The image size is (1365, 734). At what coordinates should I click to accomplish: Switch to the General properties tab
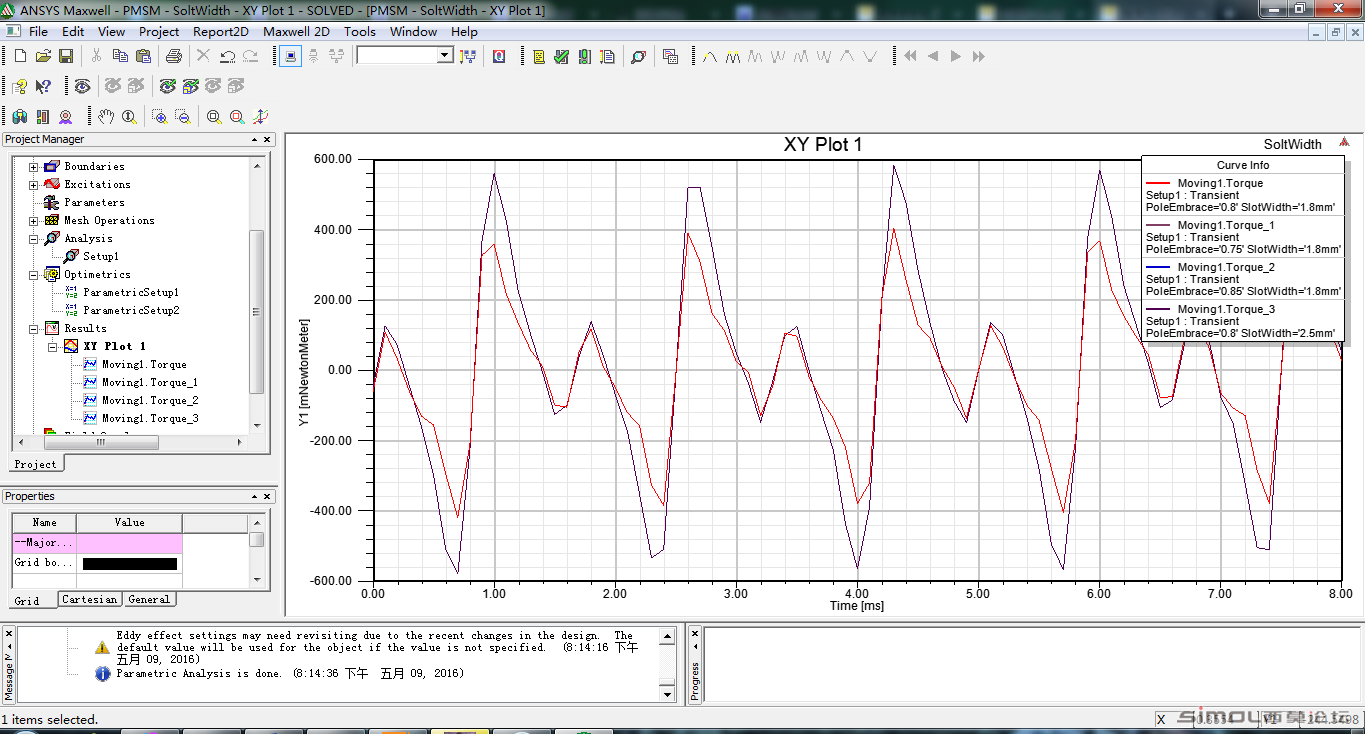[149, 599]
